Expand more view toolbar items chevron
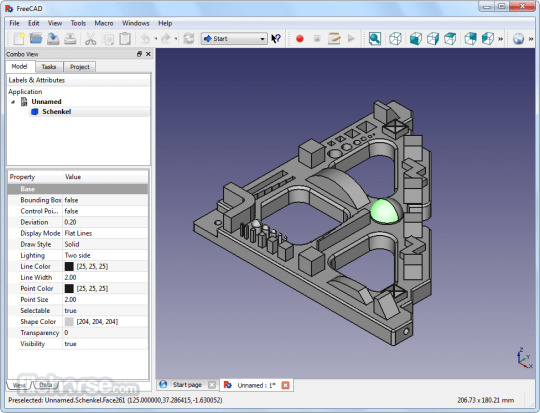The width and height of the screenshot is (540, 413). (x=500, y=39)
